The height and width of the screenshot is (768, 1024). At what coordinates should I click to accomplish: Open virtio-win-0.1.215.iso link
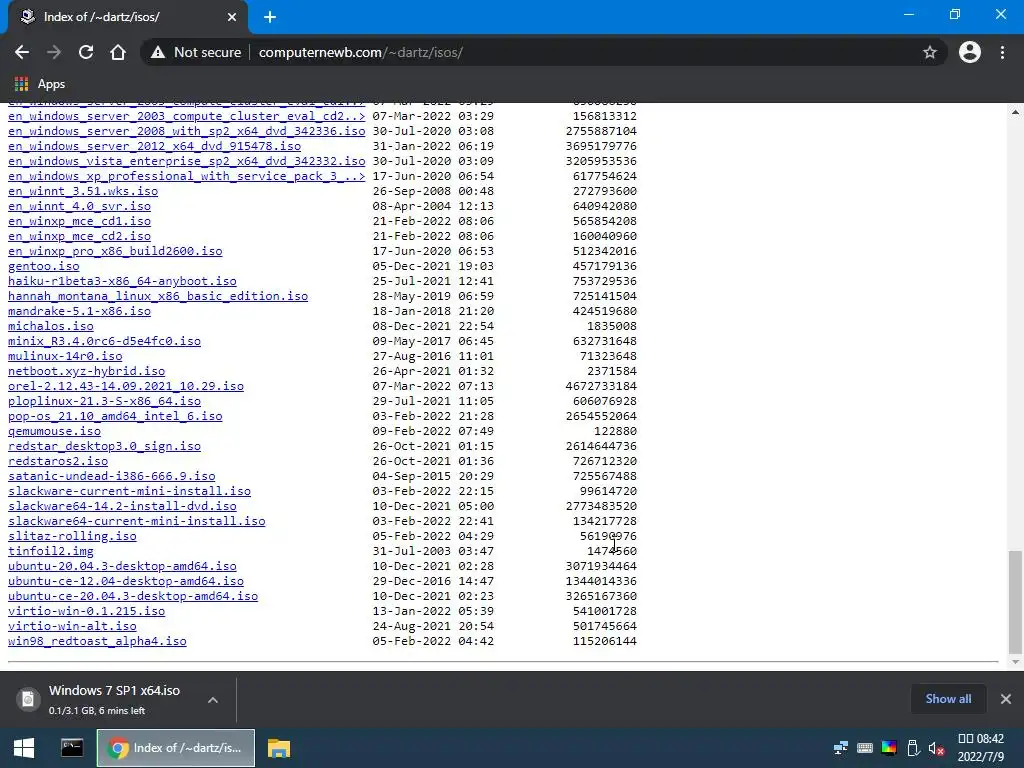[87, 611]
